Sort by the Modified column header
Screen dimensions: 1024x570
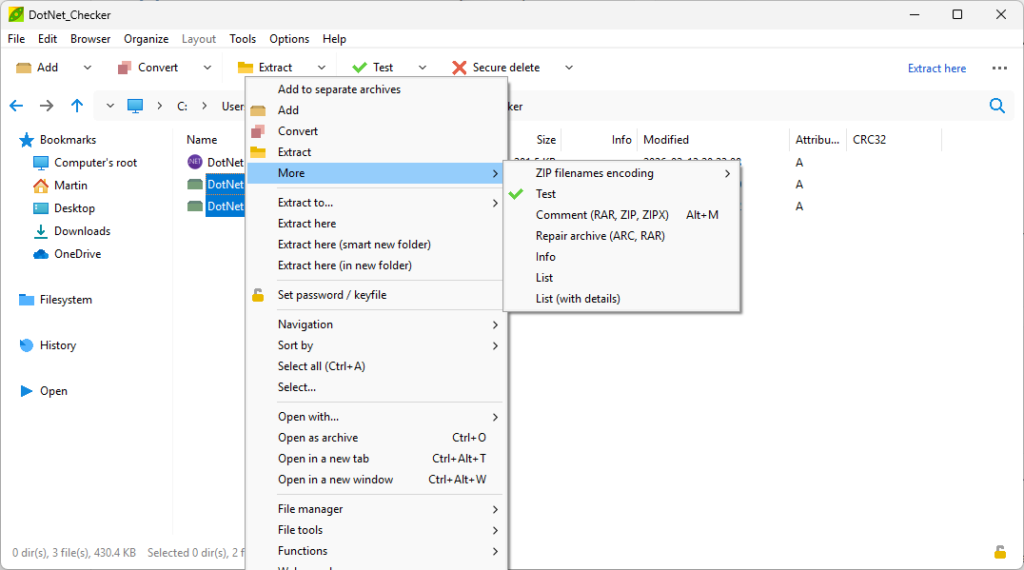(x=666, y=140)
